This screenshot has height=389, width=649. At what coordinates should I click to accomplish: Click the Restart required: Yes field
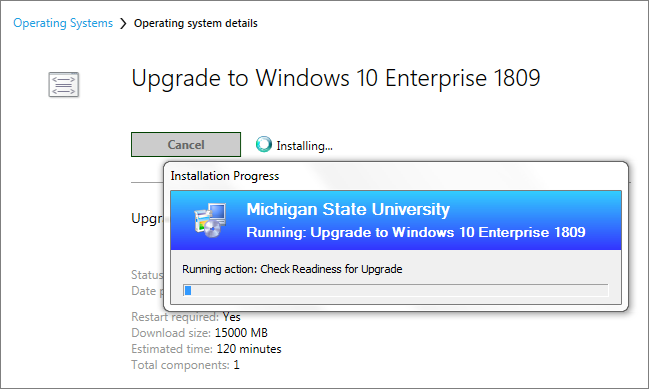coord(186,317)
